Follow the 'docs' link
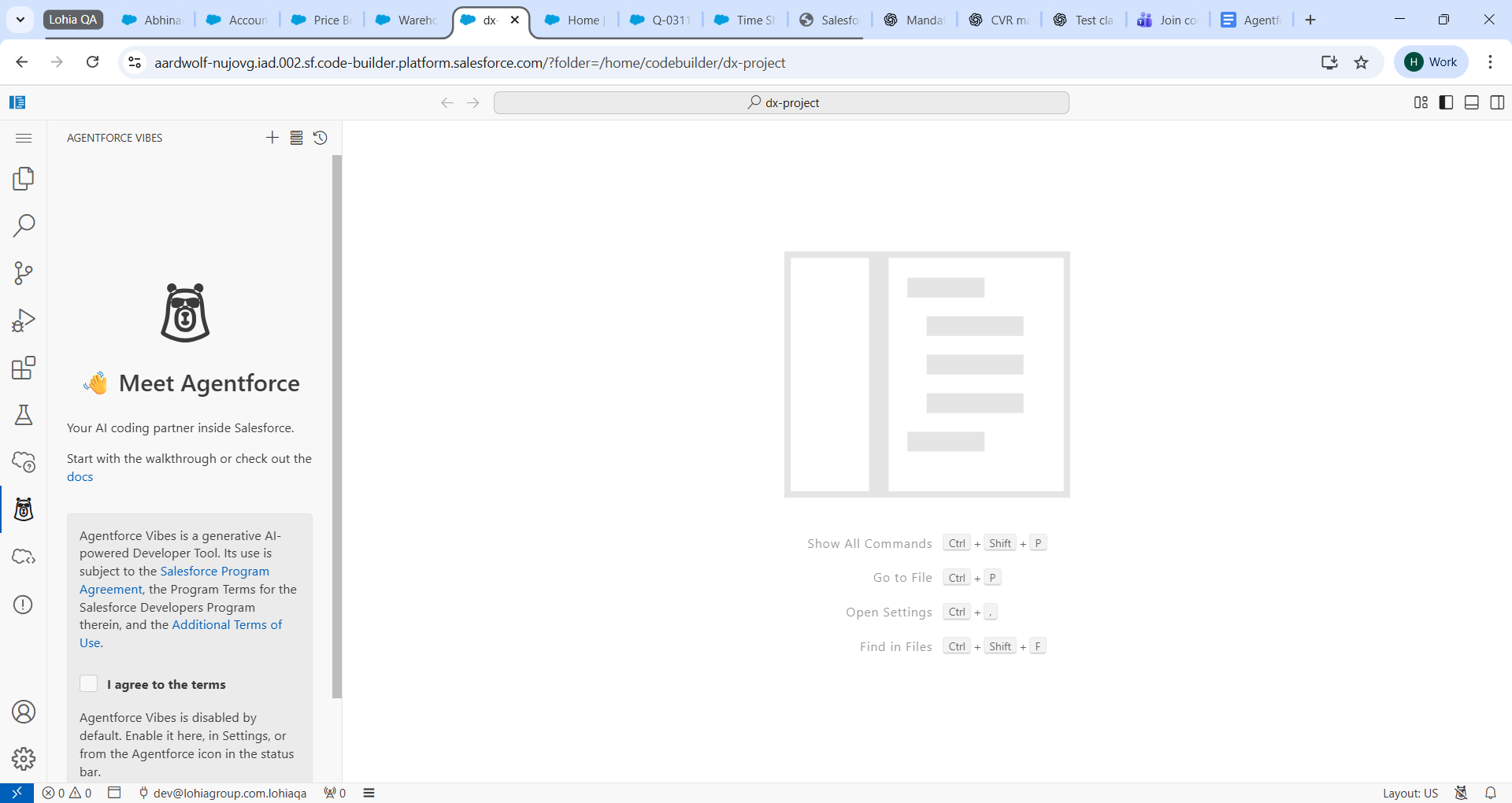 80,477
